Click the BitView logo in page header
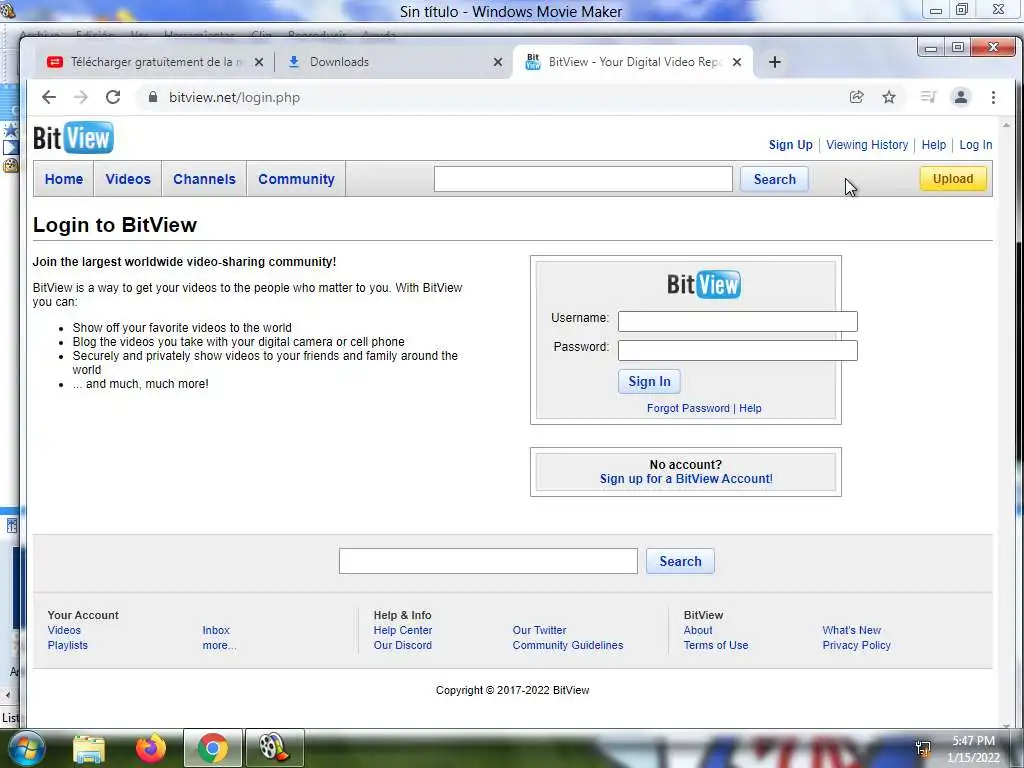Image resolution: width=1024 pixels, height=768 pixels. [x=73, y=138]
